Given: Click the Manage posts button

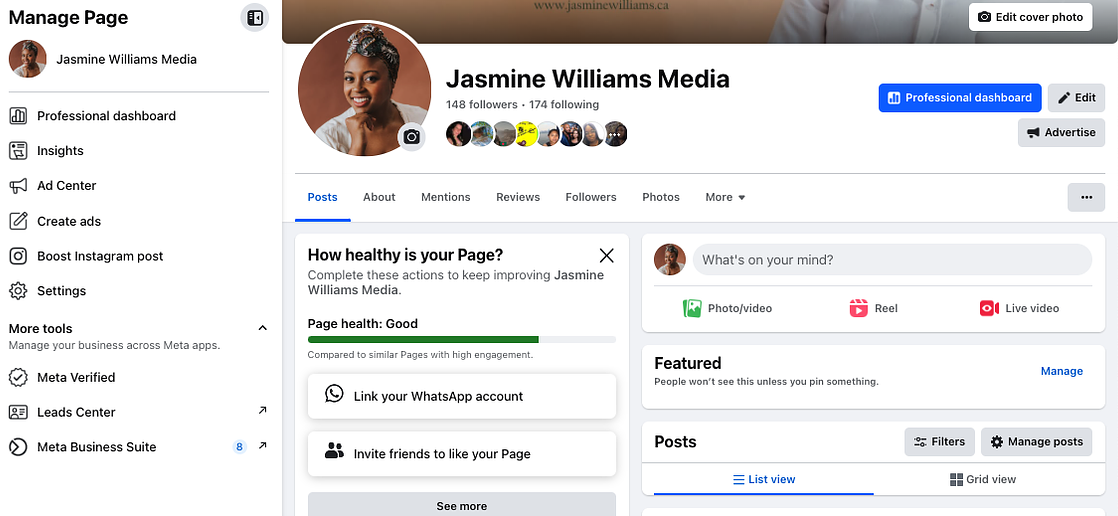Looking at the screenshot, I should 1036,442.
